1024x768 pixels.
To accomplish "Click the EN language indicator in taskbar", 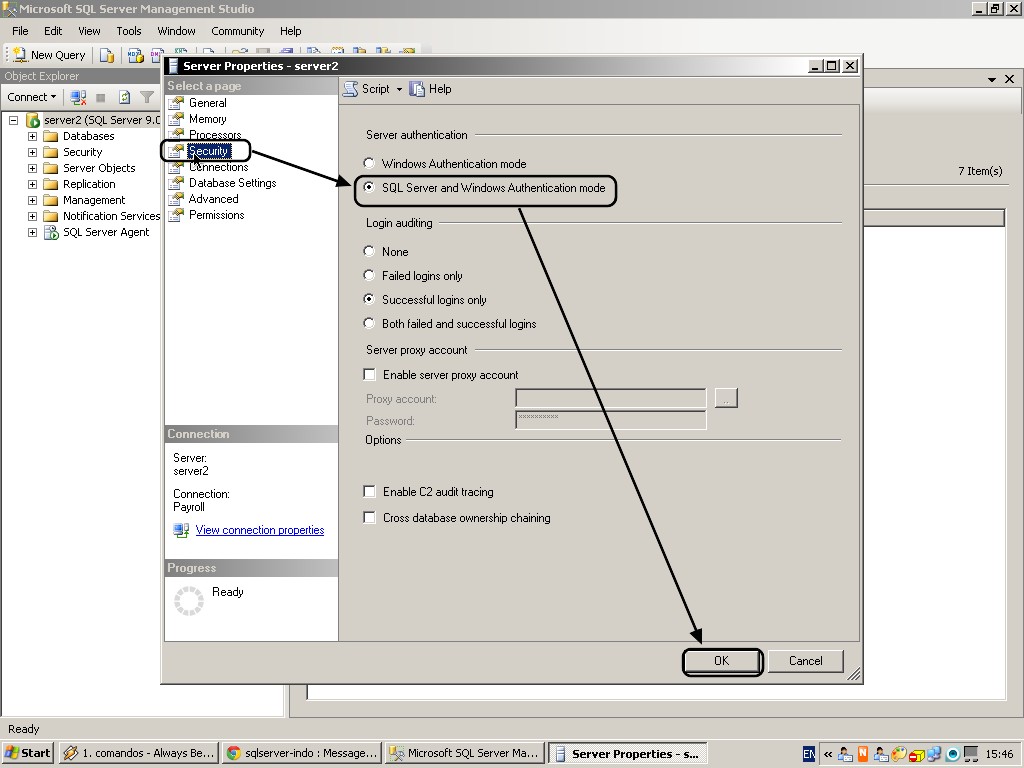I will pos(808,754).
